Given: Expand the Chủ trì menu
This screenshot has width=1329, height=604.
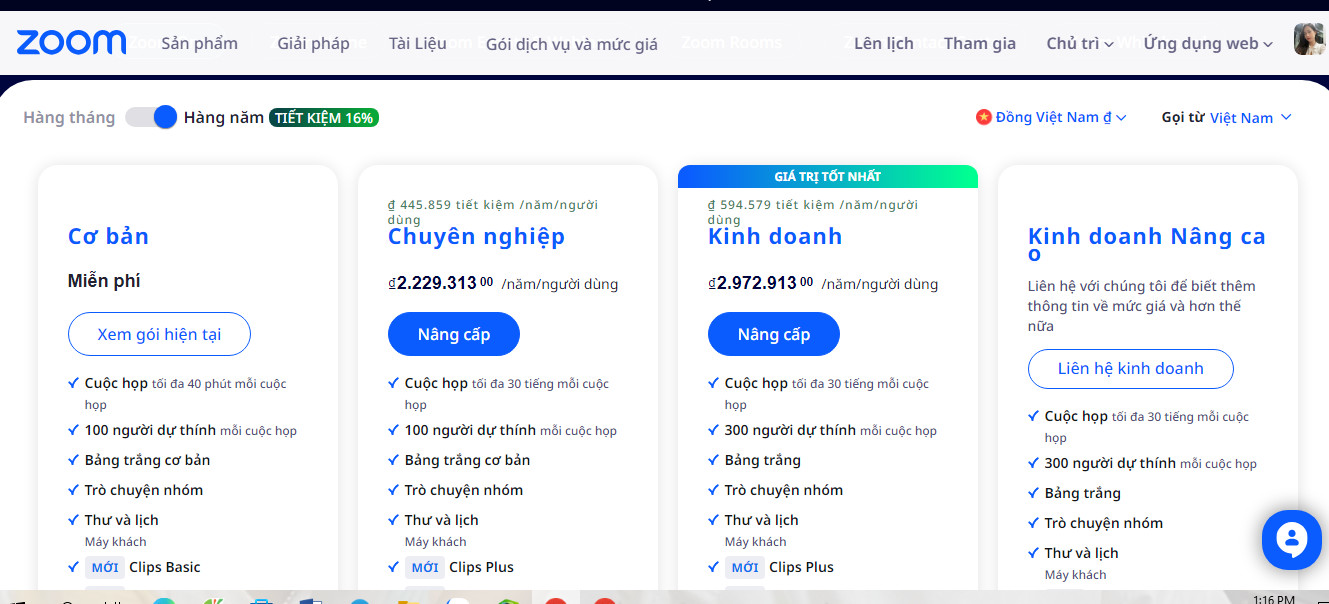Looking at the screenshot, I should 1080,43.
